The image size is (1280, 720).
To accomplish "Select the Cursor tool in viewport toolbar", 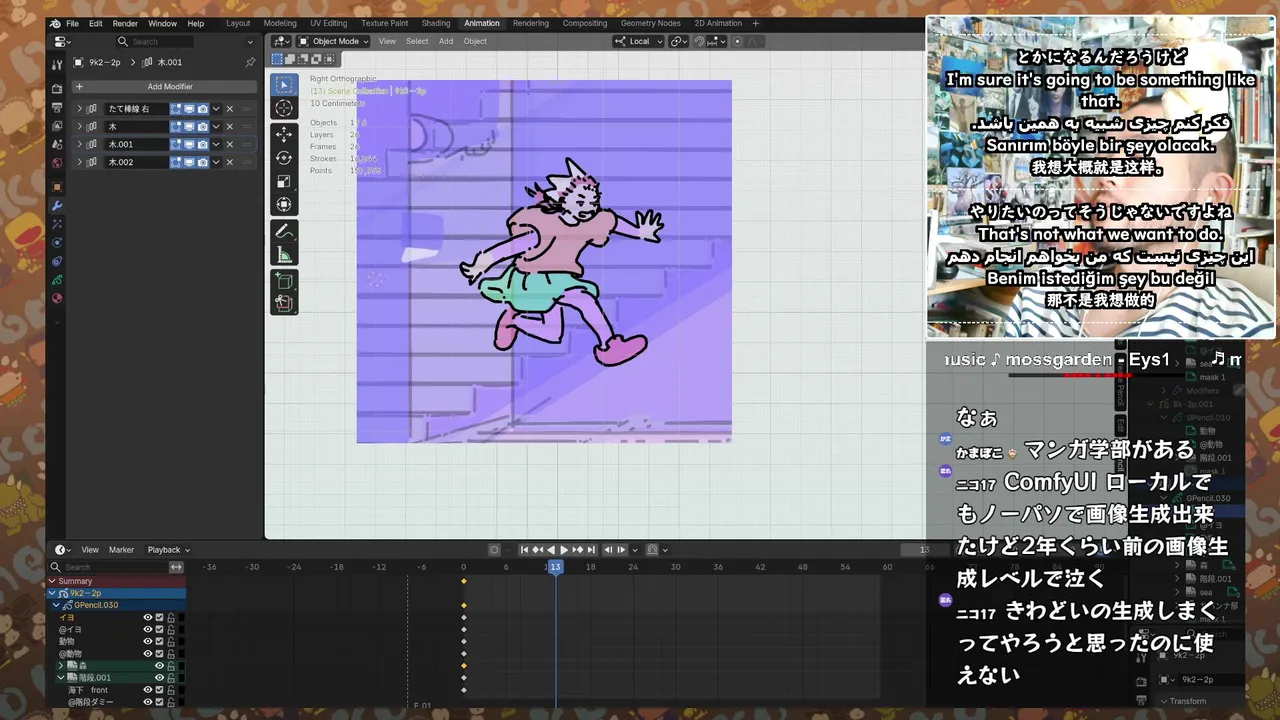I will click(x=284, y=109).
